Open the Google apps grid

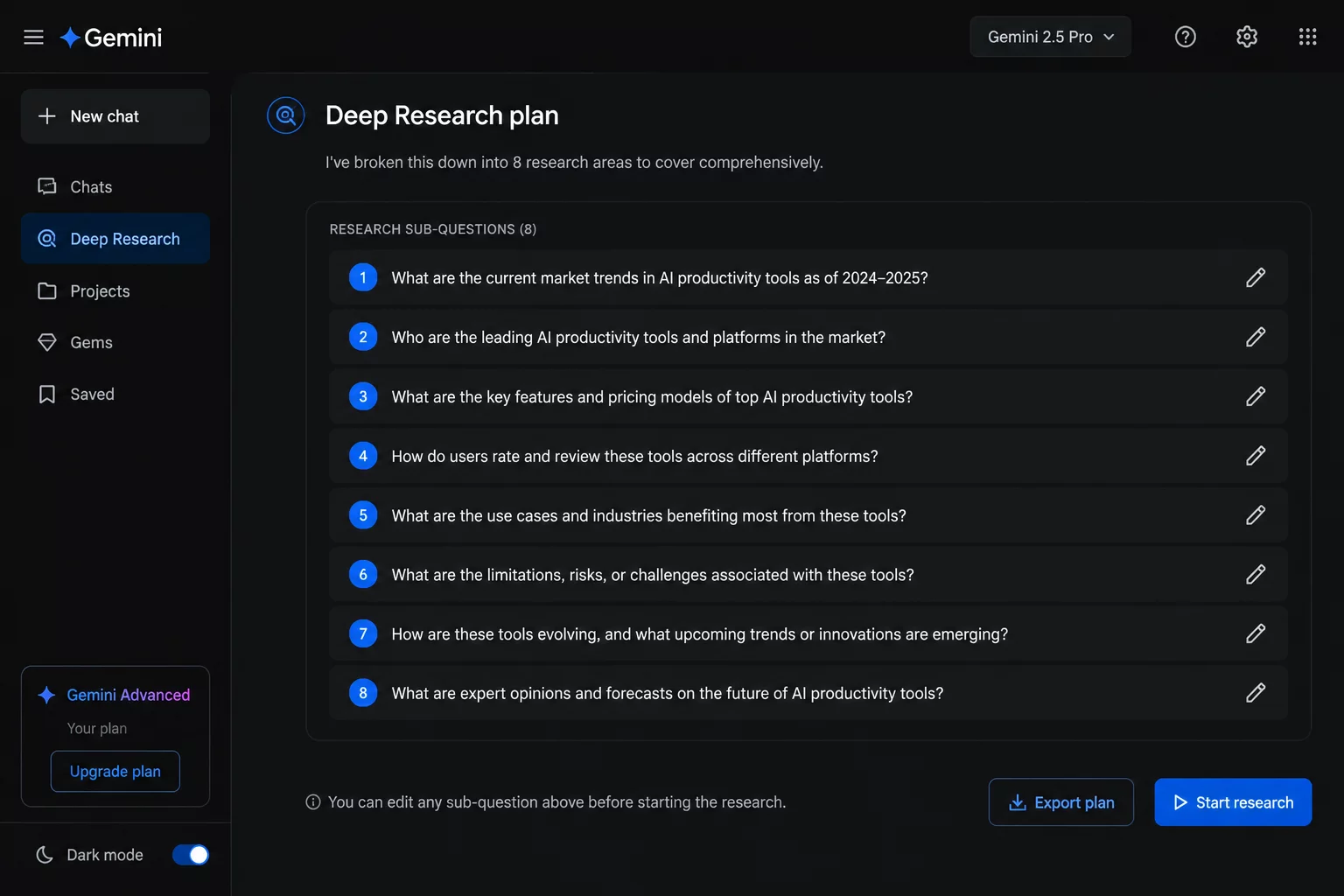pyautogui.click(x=1307, y=37)
